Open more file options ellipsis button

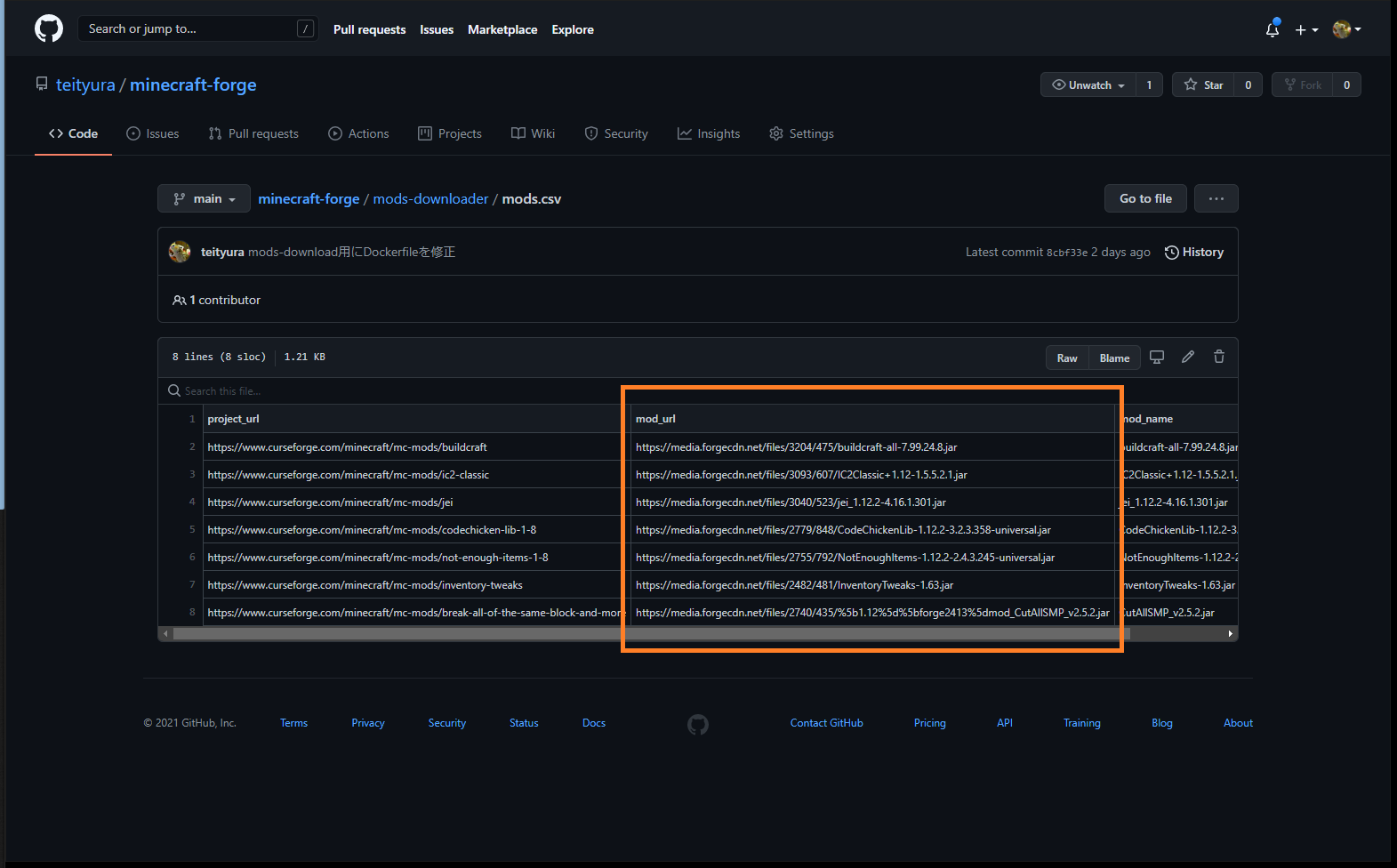tap(1216, 198)
